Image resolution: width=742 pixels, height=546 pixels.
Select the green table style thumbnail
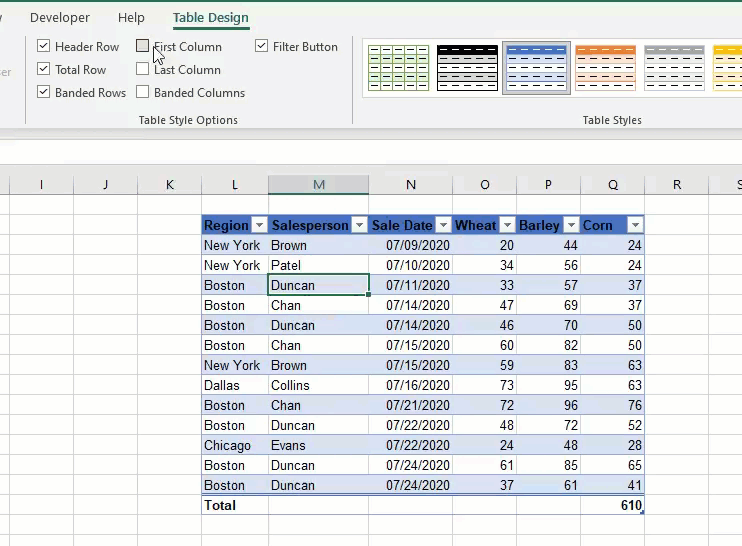(x=398, y=68)
